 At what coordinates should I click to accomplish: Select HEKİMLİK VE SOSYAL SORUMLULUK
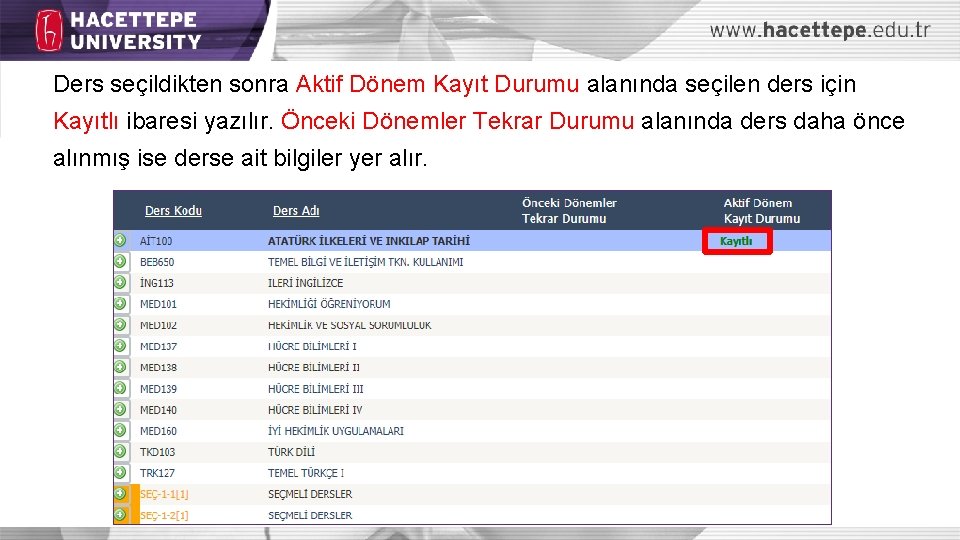coord(350,325)
